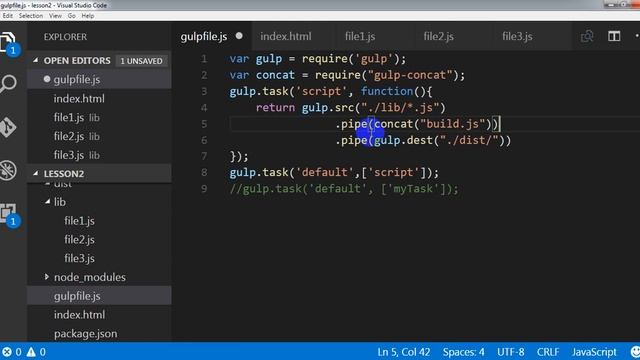Select file2.js lib in Open Editors list
The width and height of the screenshot is (640, 360).
pyautogui.click(x=99, y=136)
